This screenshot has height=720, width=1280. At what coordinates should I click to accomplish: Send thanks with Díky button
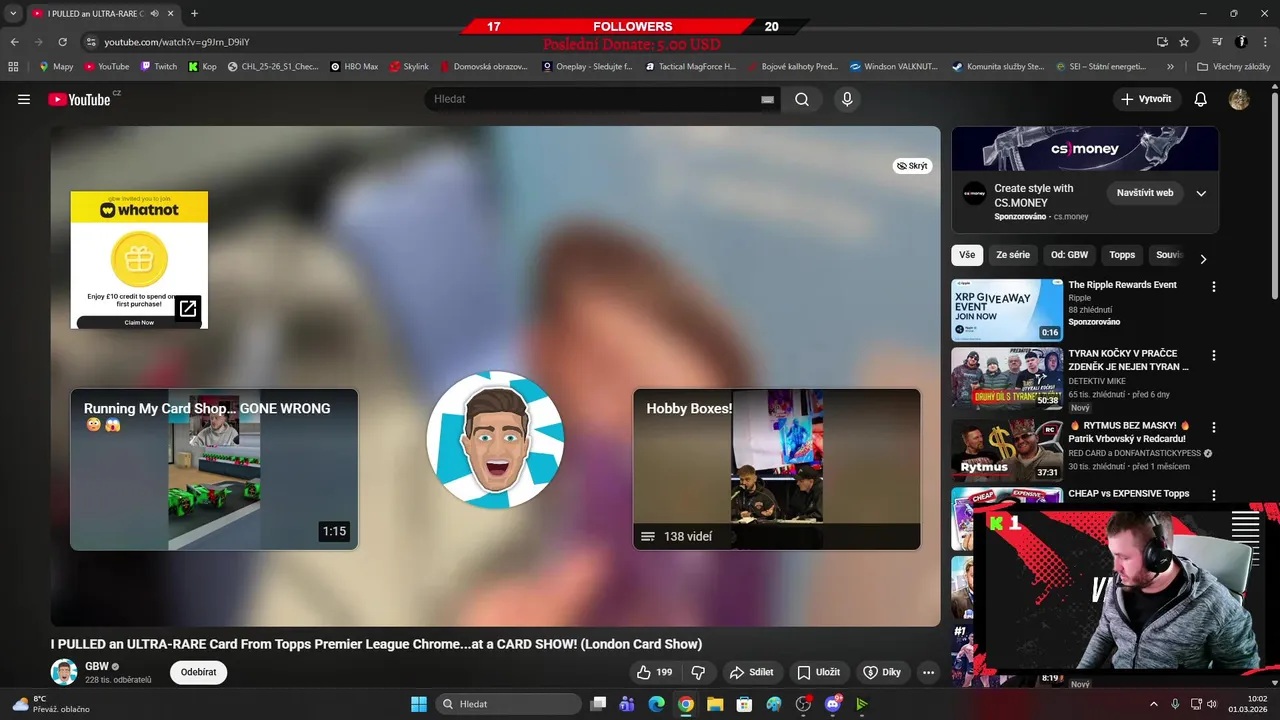(x=882, y=672)
